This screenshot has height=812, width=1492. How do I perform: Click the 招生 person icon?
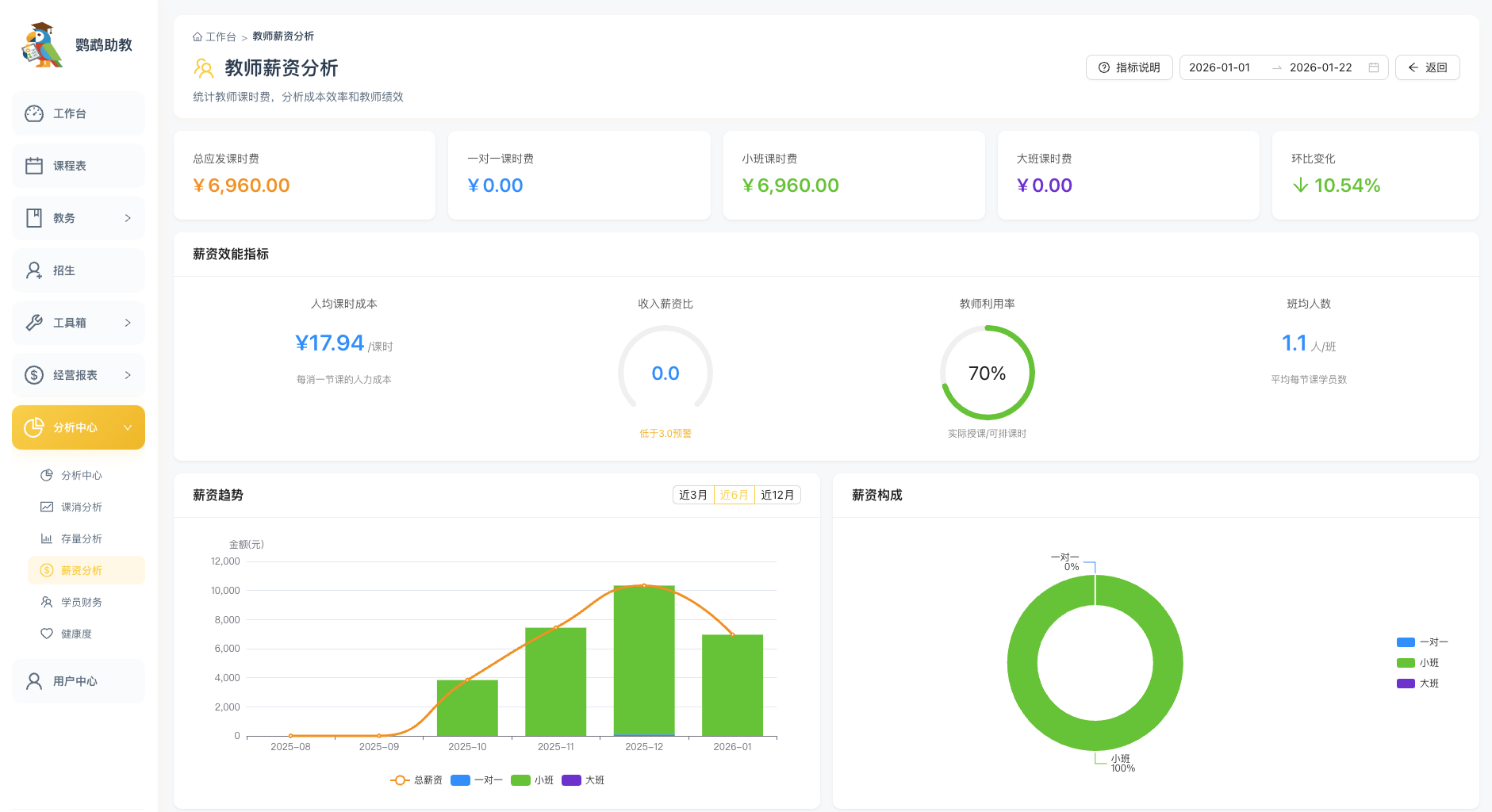click(x=34, y=270)
